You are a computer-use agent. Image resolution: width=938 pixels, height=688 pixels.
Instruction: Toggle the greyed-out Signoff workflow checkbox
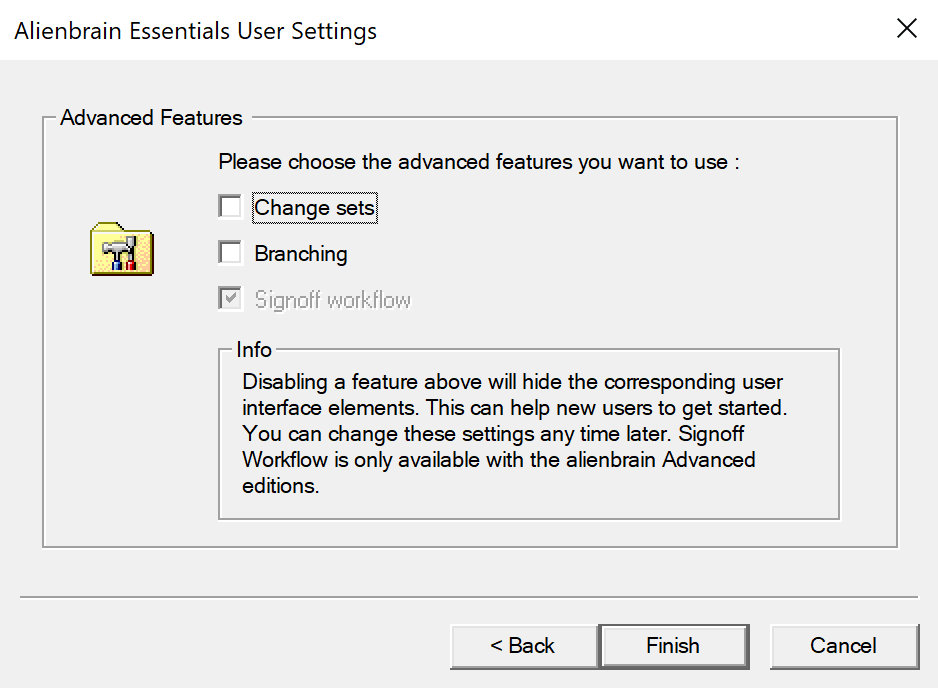tap(231, 299)
